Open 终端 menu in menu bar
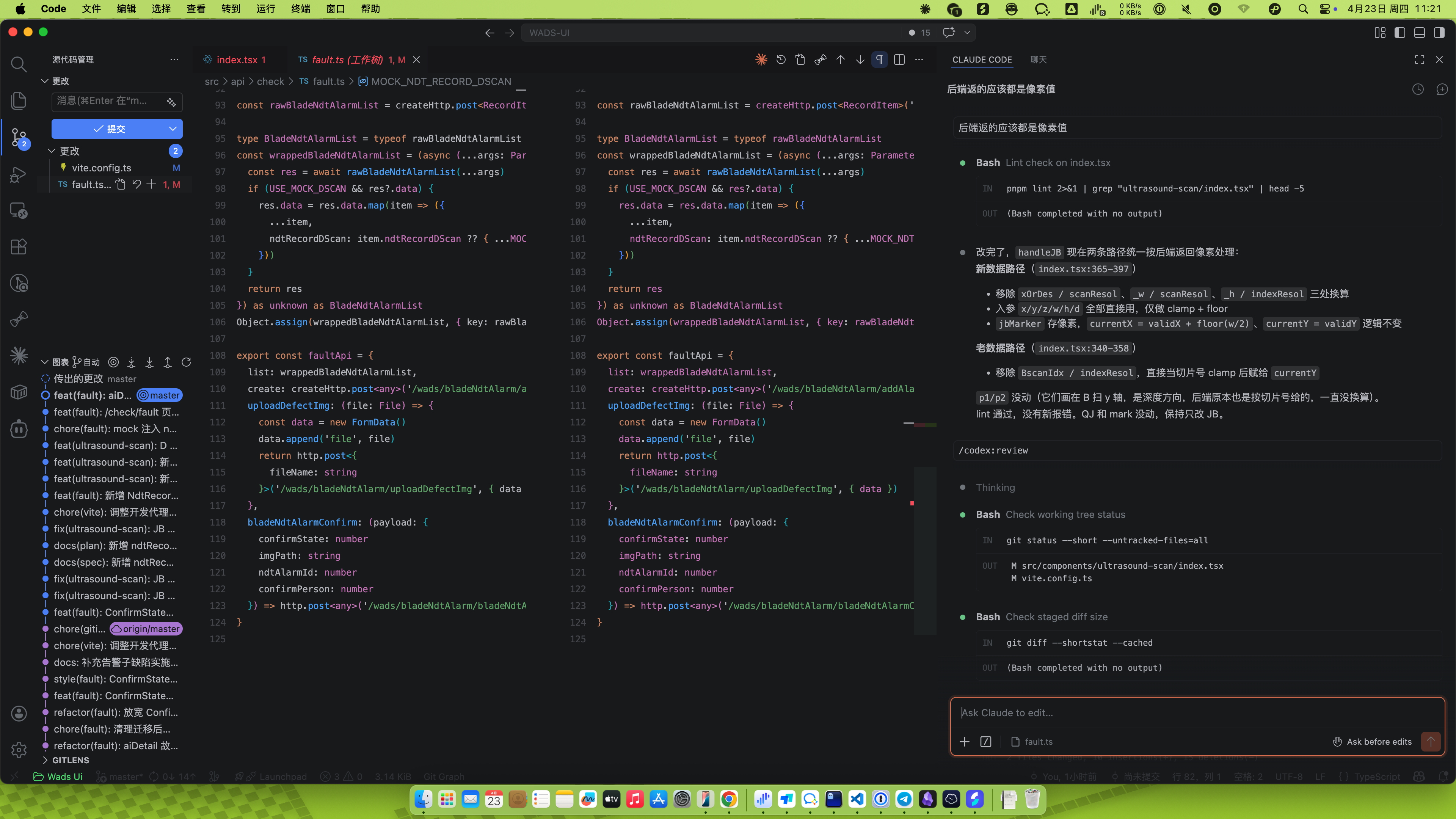This screenshot has width=1456, height=819. pyautogui.click(x=300, y=8)
